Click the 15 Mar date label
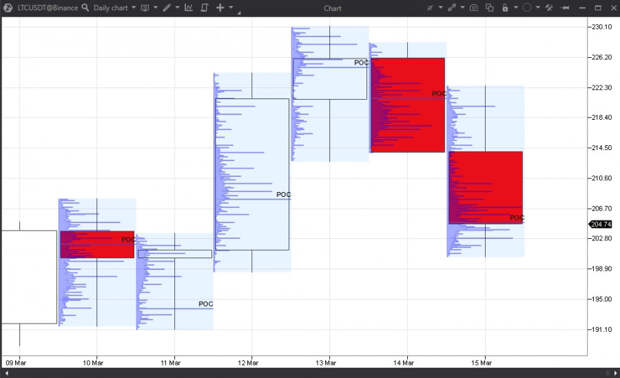620x378 pixels. pos(481,363)
